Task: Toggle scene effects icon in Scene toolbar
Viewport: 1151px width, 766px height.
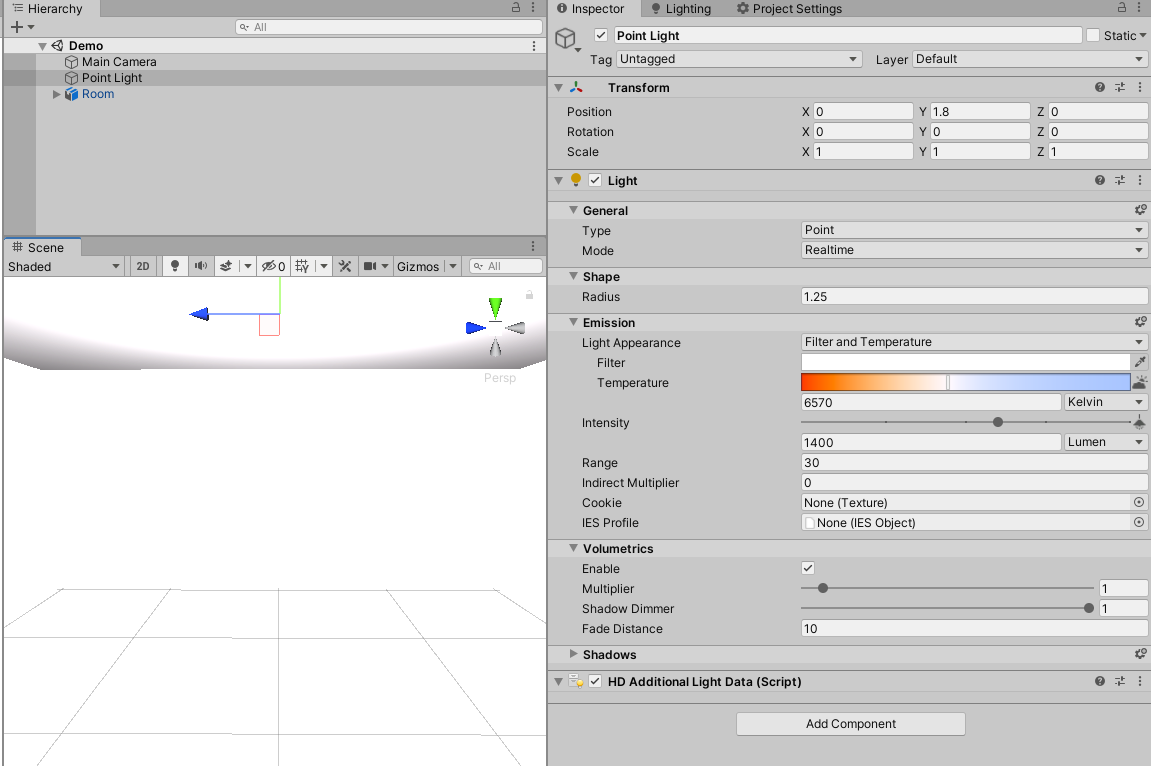Action: pos(226,266)
